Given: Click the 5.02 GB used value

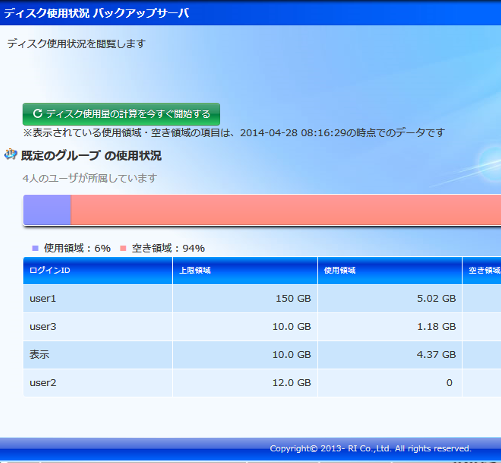Looking at the screenshot, I should [436, 298].
